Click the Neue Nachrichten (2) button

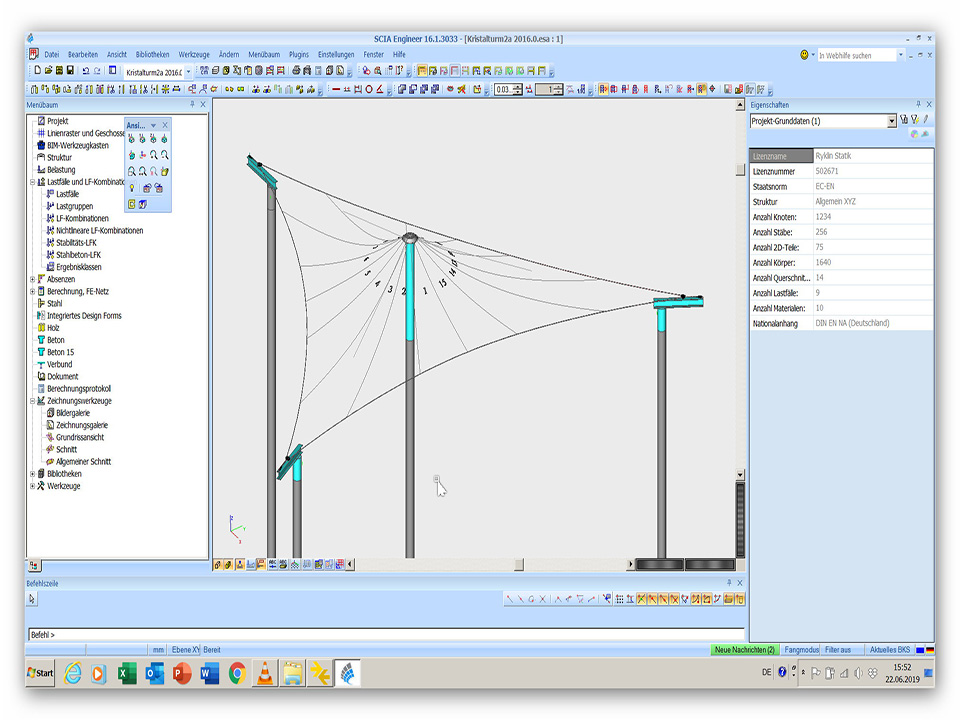pos(743,650)
